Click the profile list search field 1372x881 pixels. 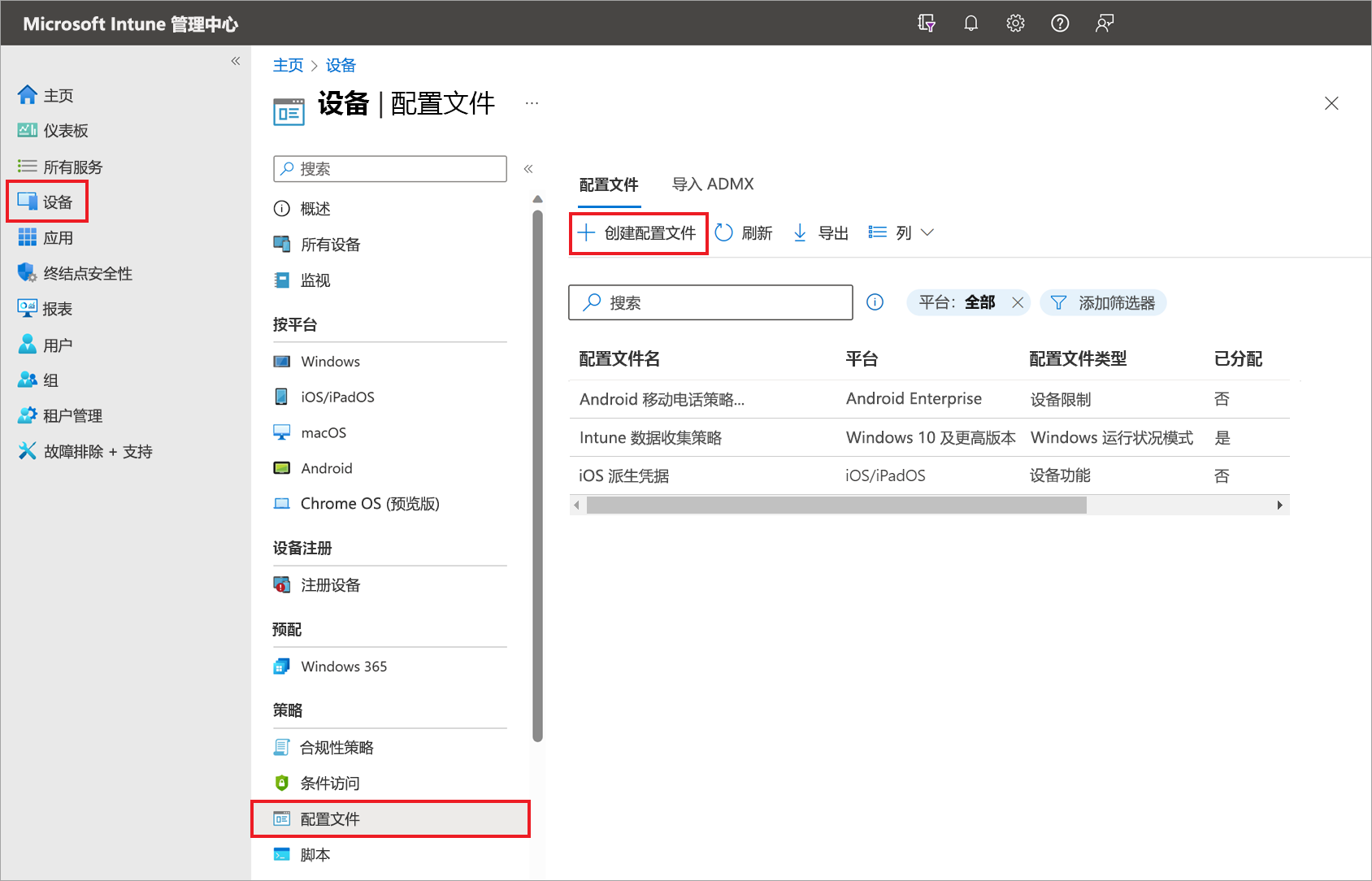(710, 302)
